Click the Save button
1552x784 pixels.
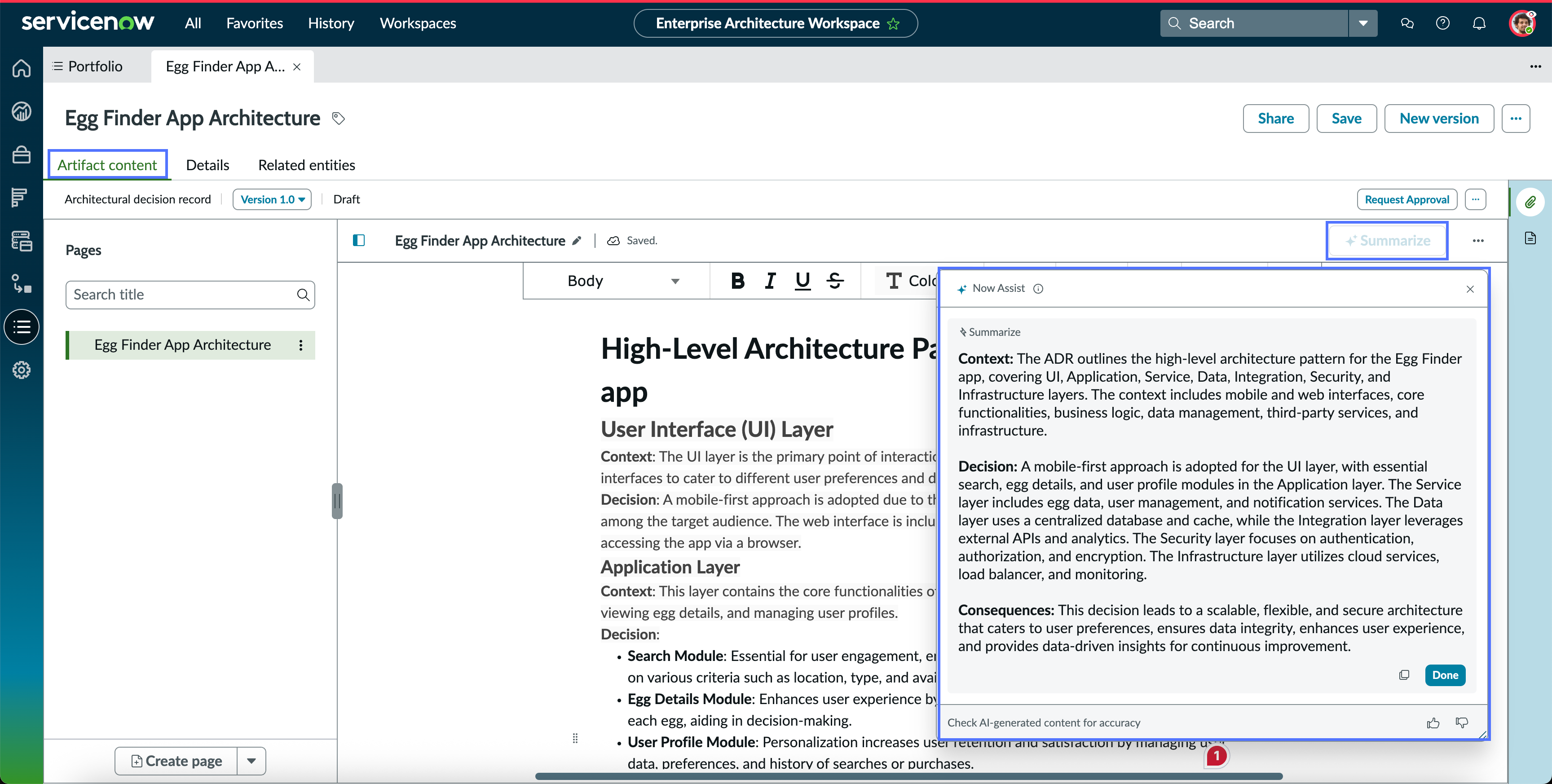coord(1346,119)
